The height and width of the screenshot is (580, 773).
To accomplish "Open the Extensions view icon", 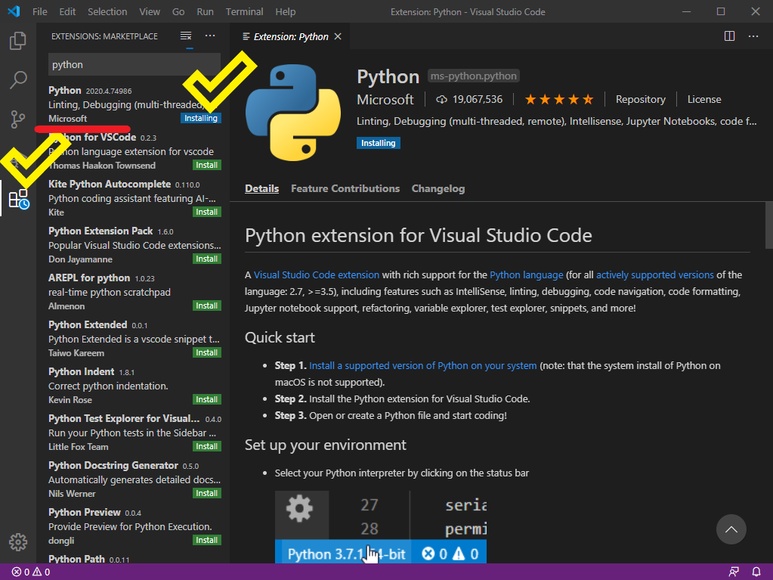I will (19, 199).
